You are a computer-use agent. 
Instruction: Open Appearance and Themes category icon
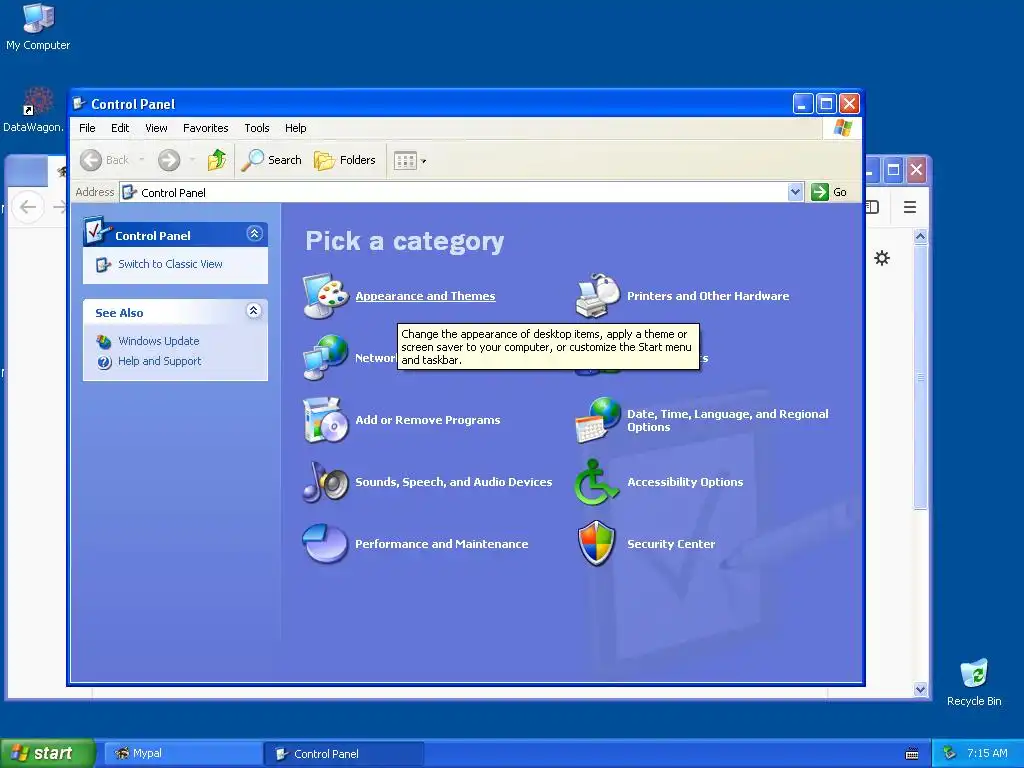click(326, 296)
